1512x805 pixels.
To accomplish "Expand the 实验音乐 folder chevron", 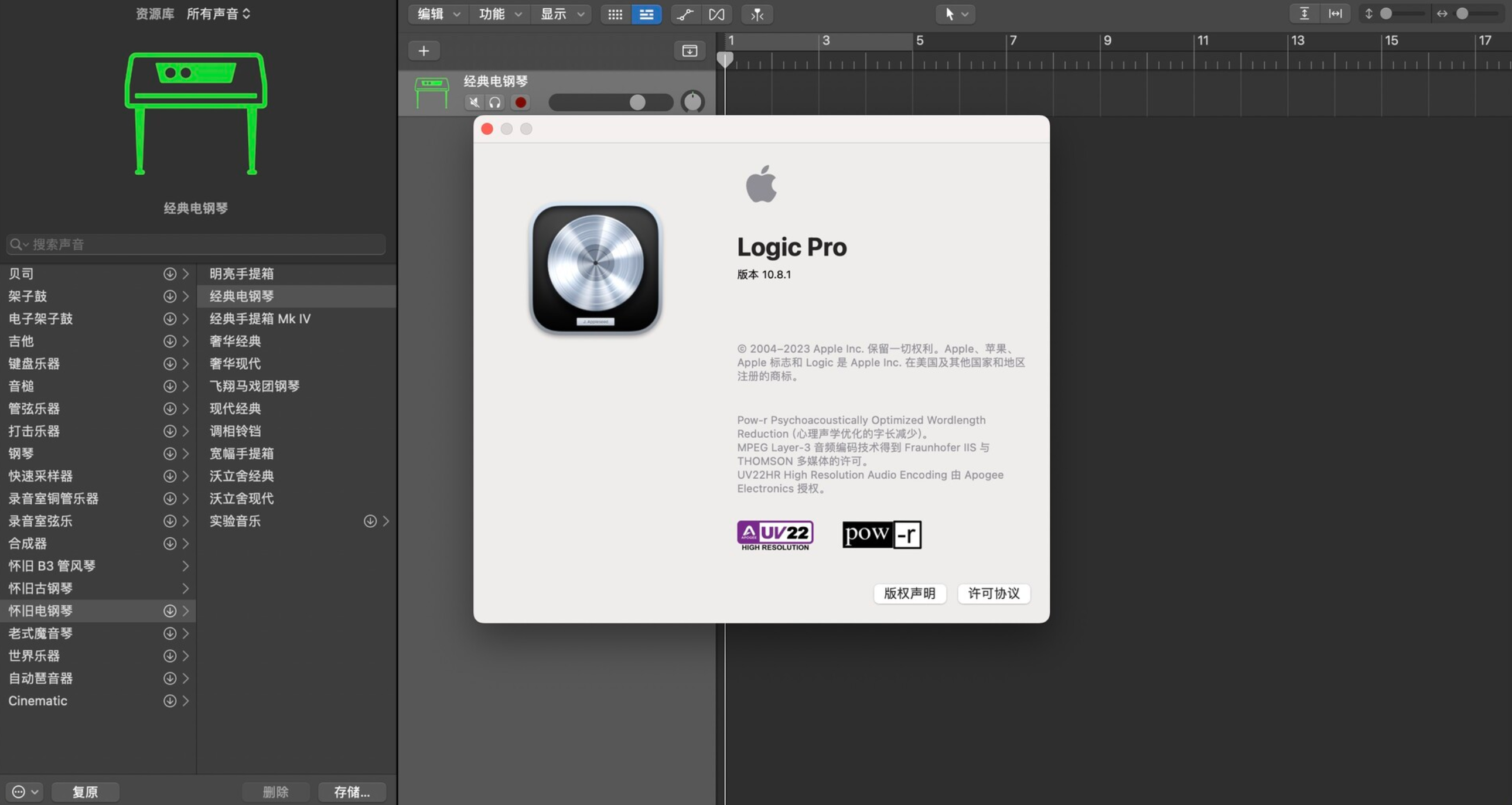I will click(385, 521).
